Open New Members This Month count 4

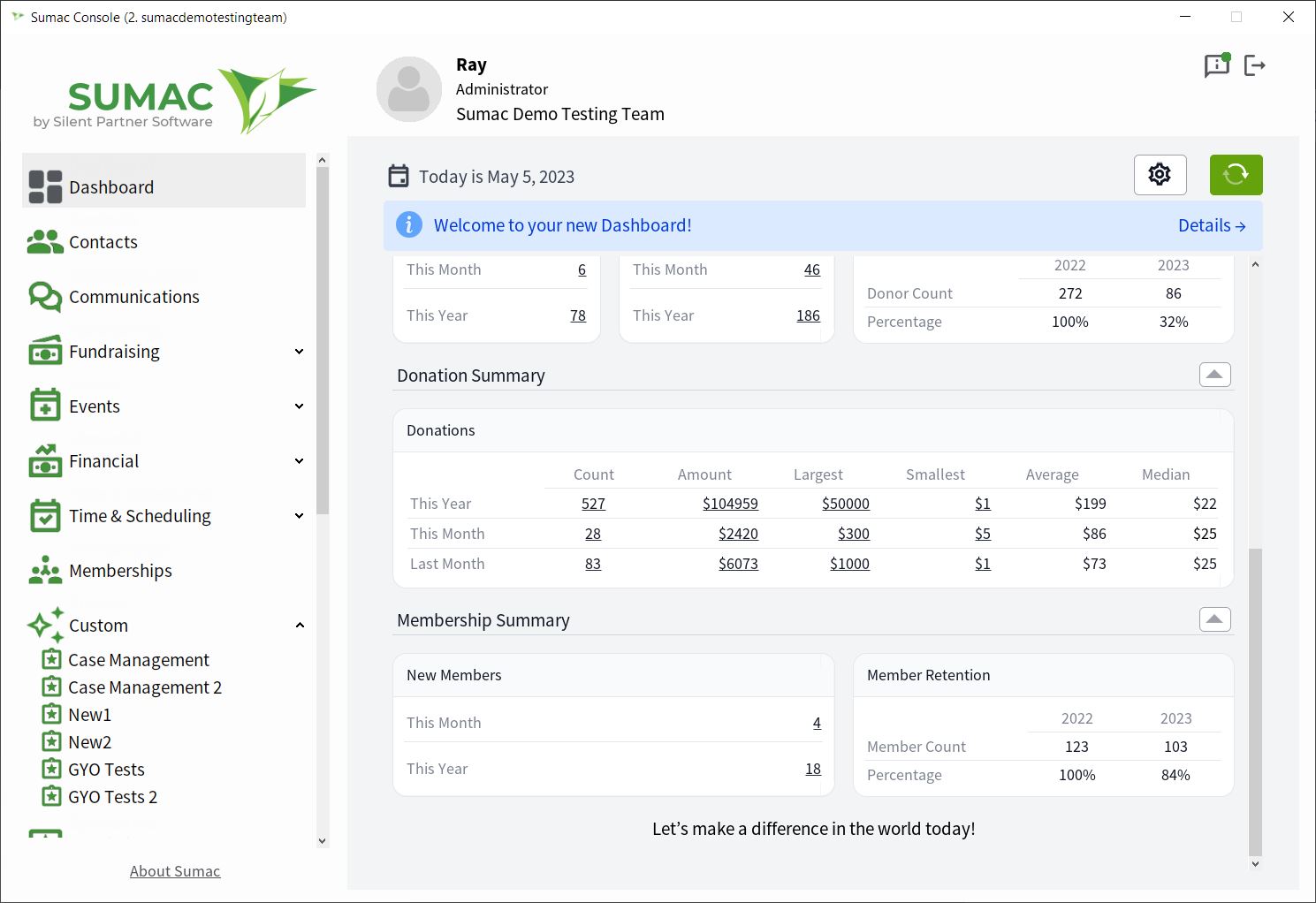click(817, 723)
